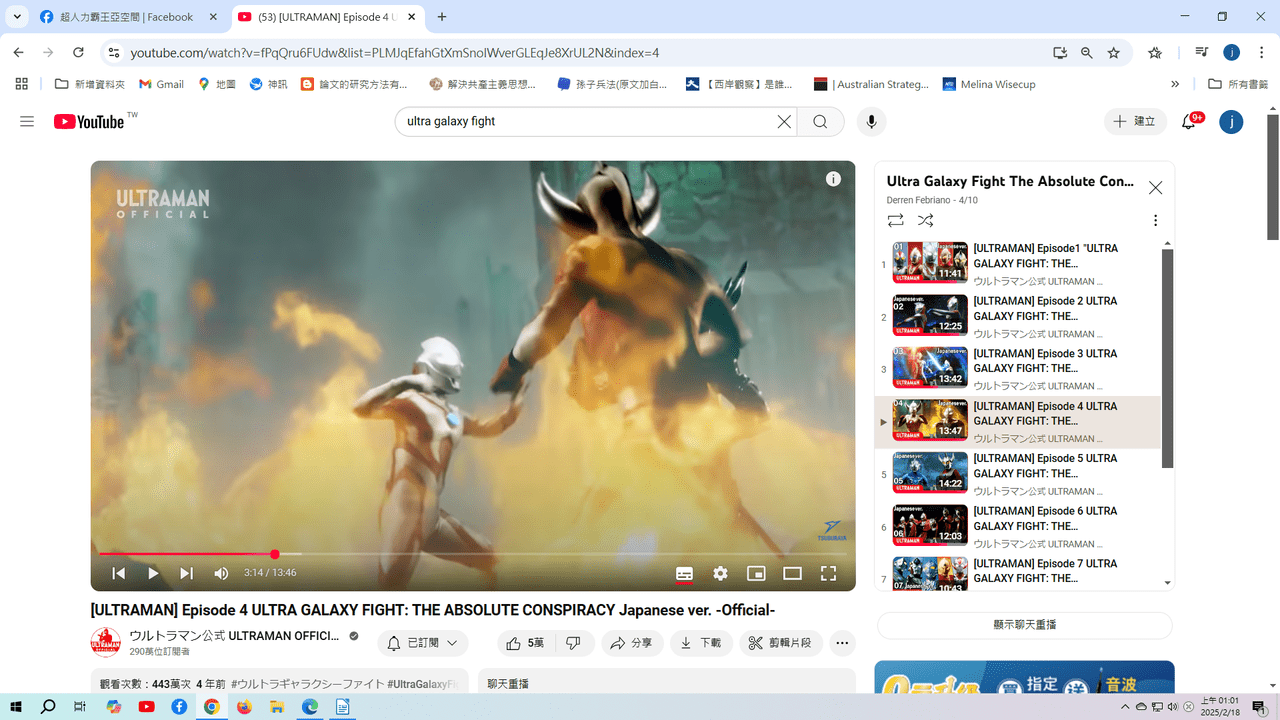Open video player settings gear
This screenshot has width=1280, height=720.
point(720,573)
